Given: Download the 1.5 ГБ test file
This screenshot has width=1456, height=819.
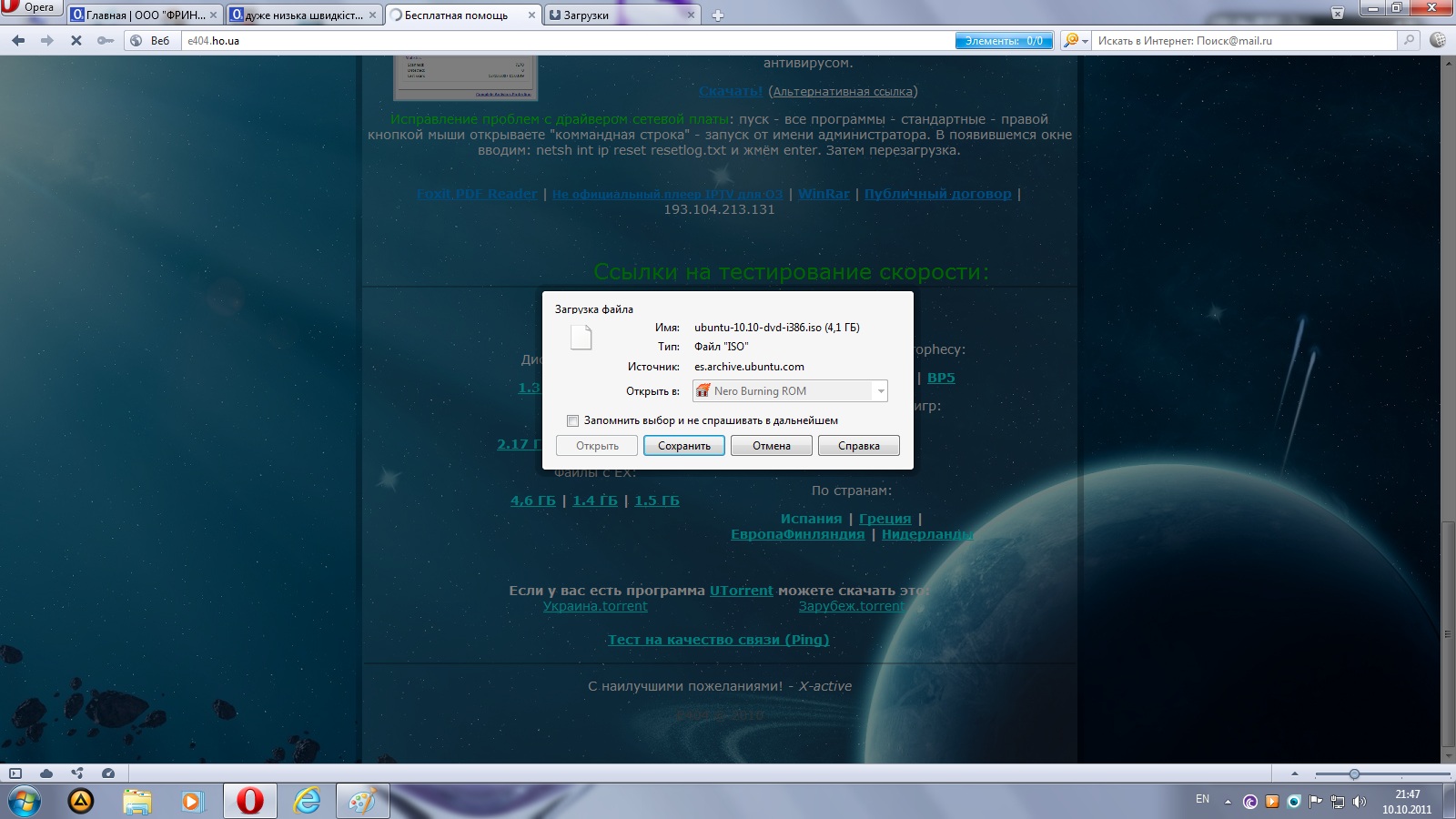Looking at the screenshot, I should (657, 500).
